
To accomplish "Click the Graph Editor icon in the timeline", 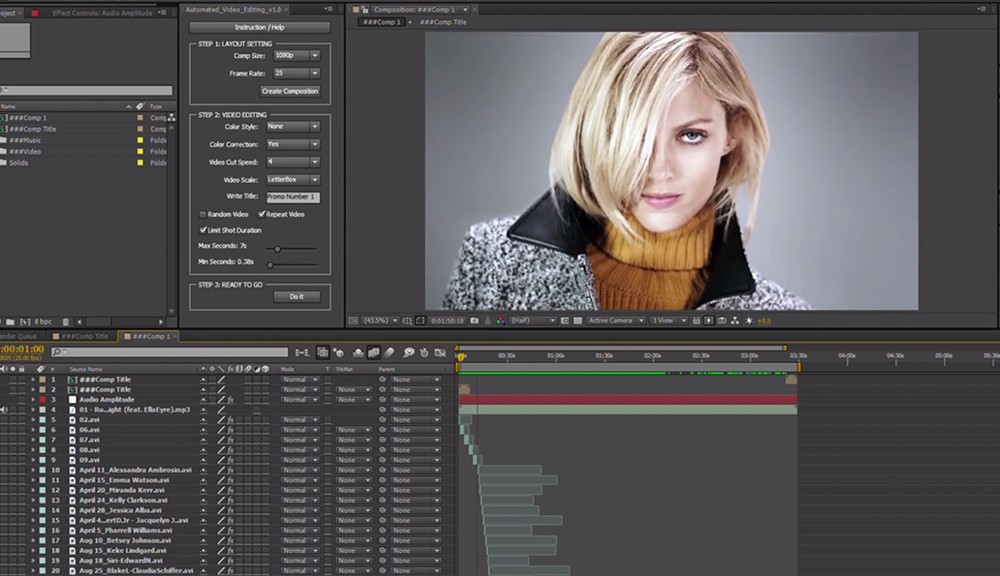I will click(440, 351).
